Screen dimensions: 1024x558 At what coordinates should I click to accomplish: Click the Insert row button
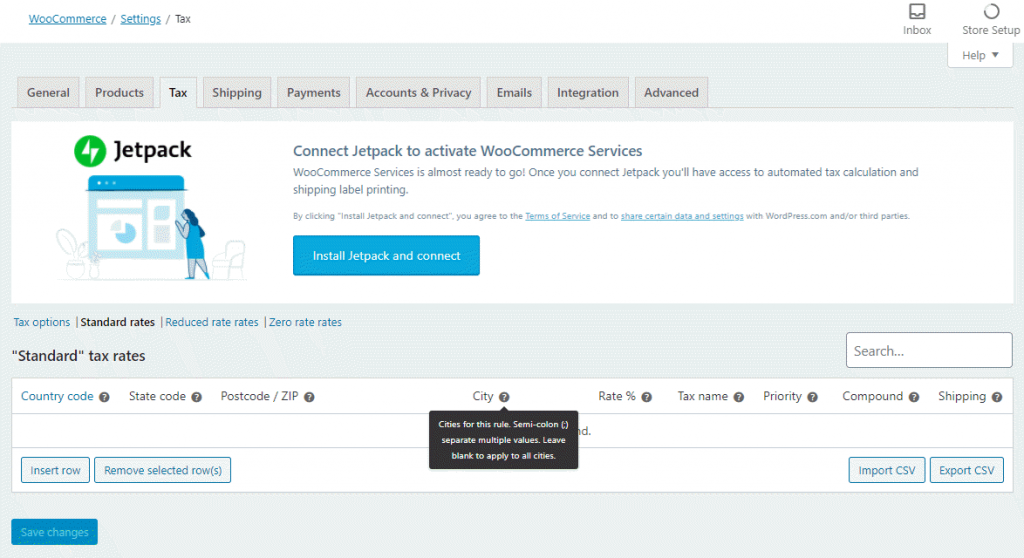[x=56, y=470]
